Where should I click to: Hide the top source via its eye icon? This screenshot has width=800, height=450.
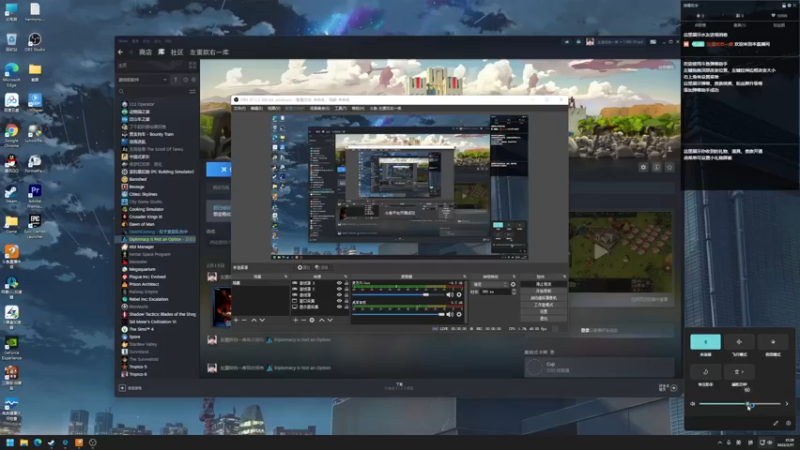point(339,283)
